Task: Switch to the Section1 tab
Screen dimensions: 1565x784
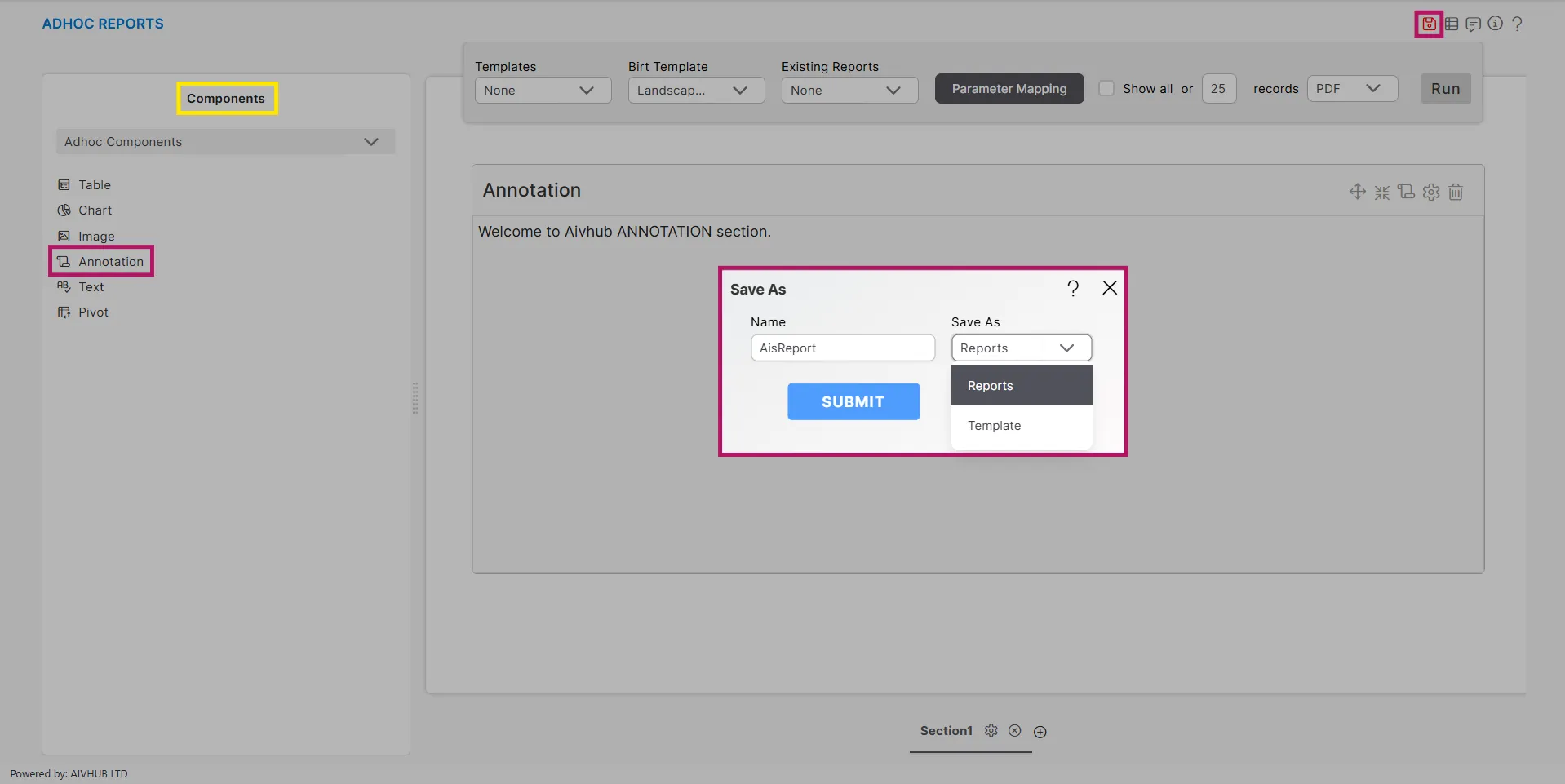Action: (946, 731)
